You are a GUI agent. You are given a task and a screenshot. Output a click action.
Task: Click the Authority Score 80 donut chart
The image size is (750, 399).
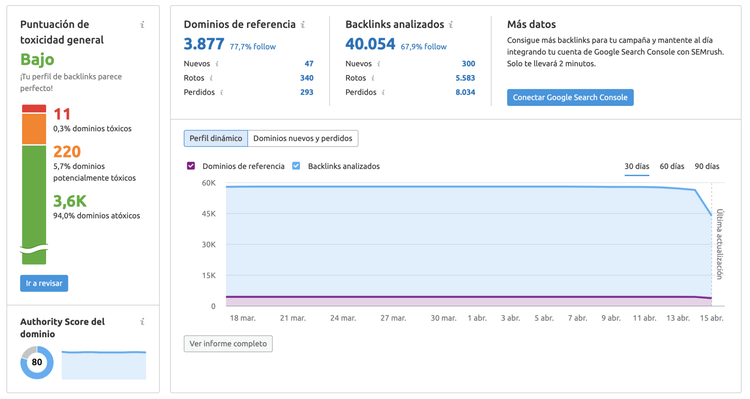37,362
